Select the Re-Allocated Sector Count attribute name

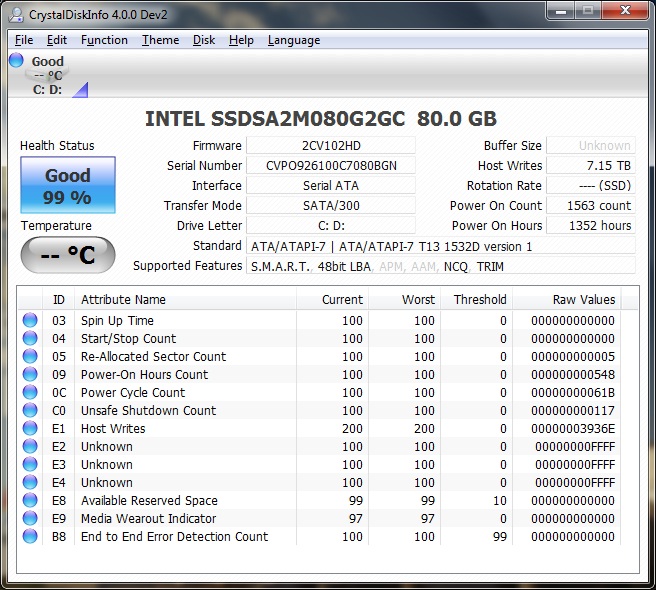[x=153, y=357]
